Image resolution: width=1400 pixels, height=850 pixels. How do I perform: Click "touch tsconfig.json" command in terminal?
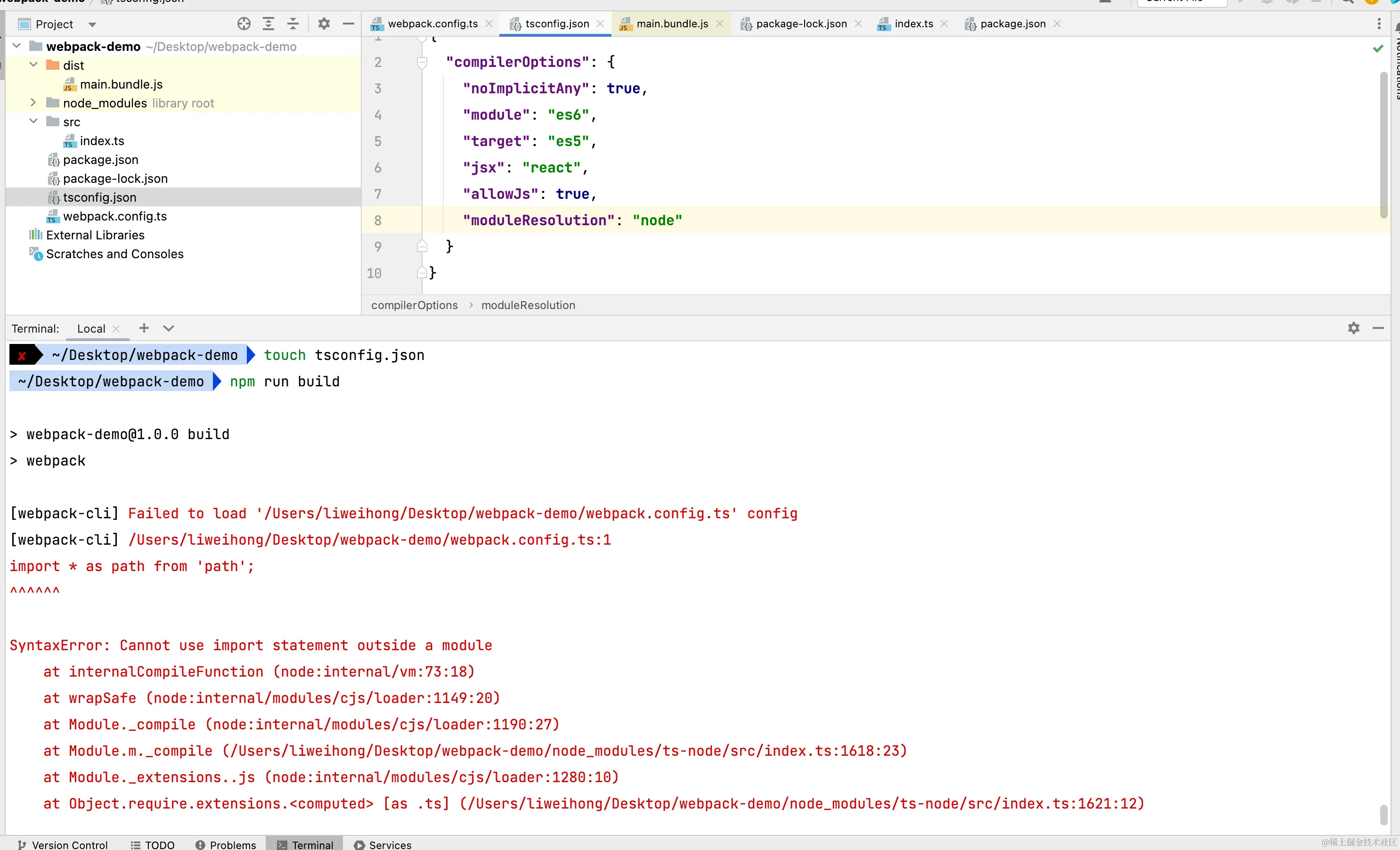coord(344,355)
